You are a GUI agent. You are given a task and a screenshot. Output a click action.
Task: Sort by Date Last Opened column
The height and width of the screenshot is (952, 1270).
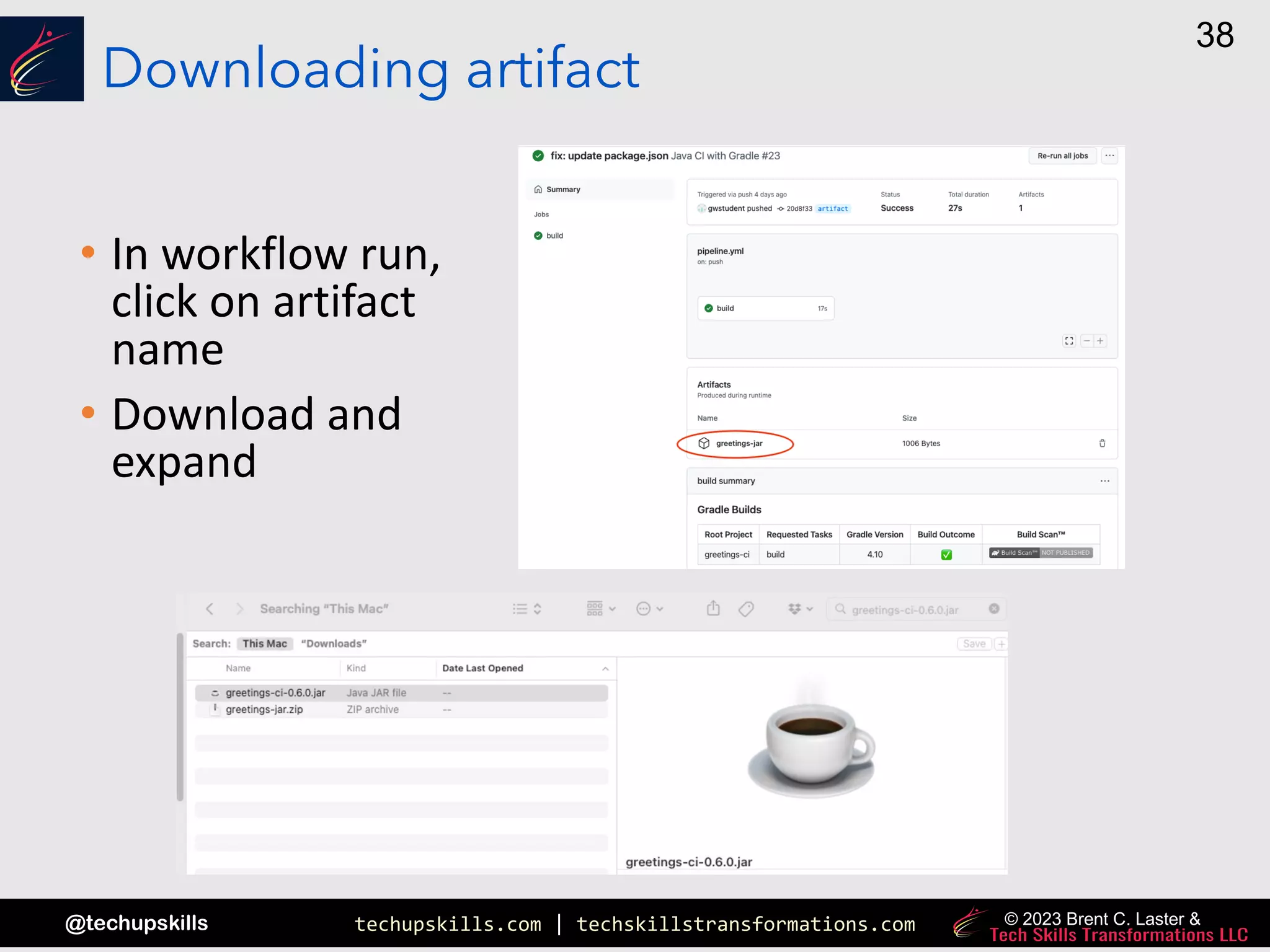(x=482, y=668)
